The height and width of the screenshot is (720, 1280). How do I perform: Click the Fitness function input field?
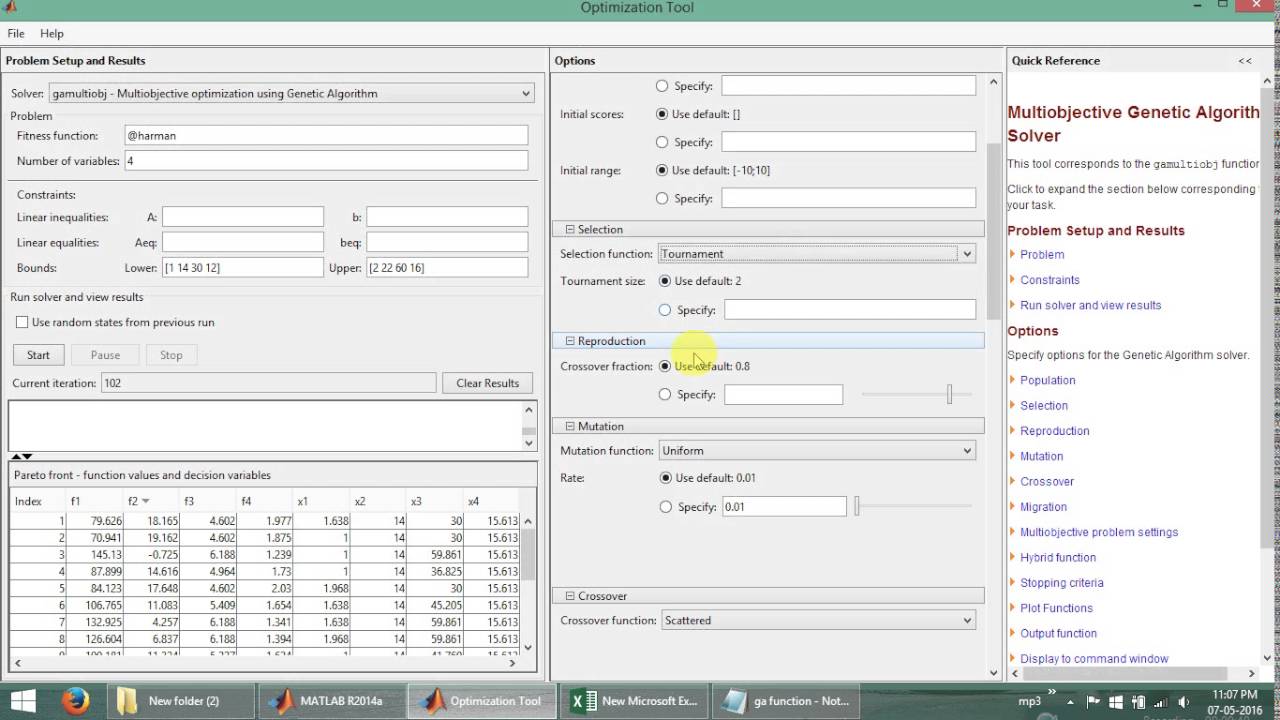pyautogui.click(x=326, y=135)
